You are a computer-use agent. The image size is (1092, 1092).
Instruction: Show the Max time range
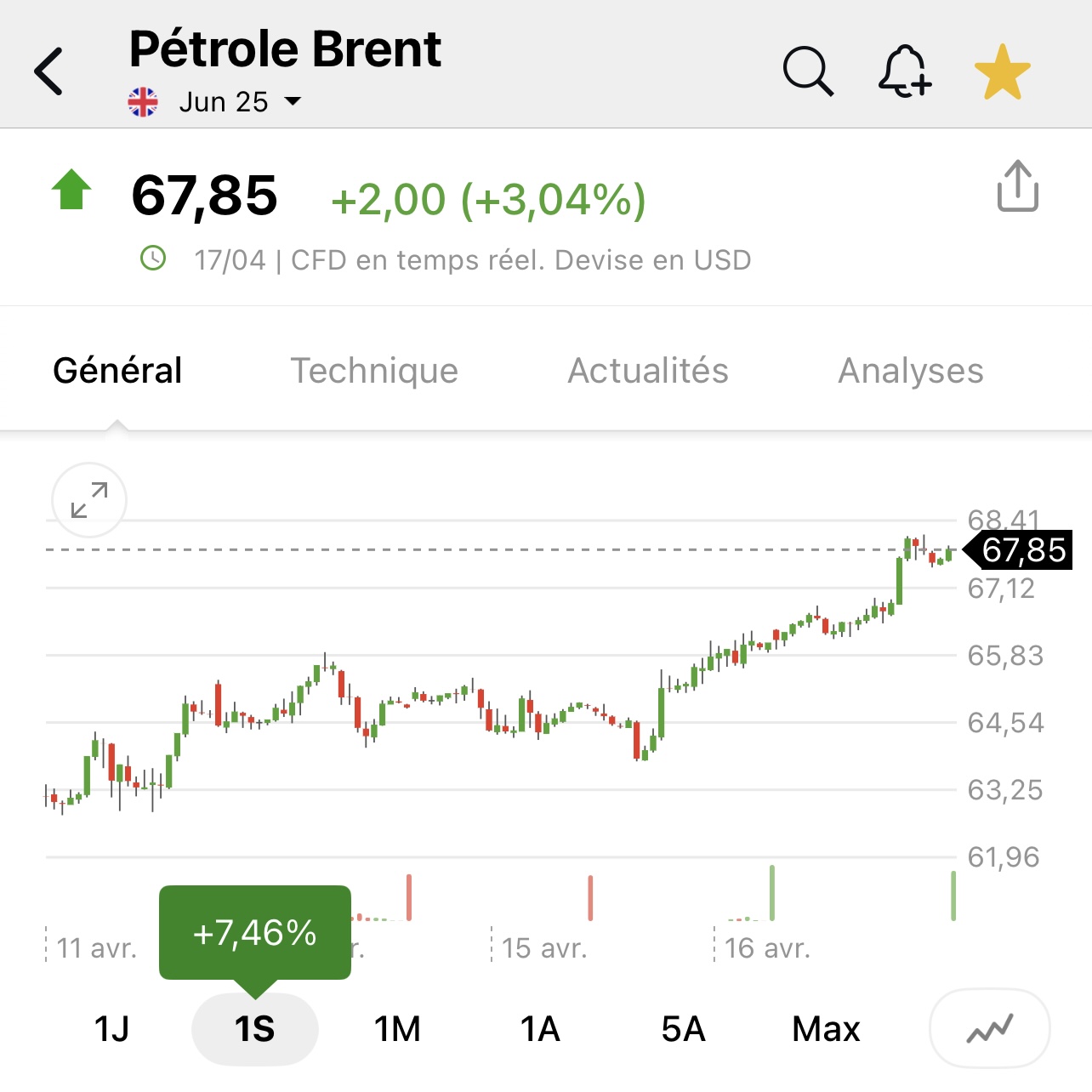click(x=826, y=1029)
